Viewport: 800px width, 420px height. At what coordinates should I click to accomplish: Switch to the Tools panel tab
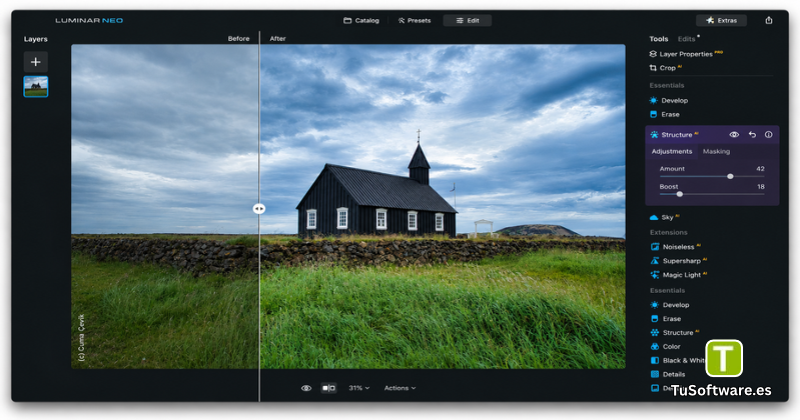click(x=659, y=39)
